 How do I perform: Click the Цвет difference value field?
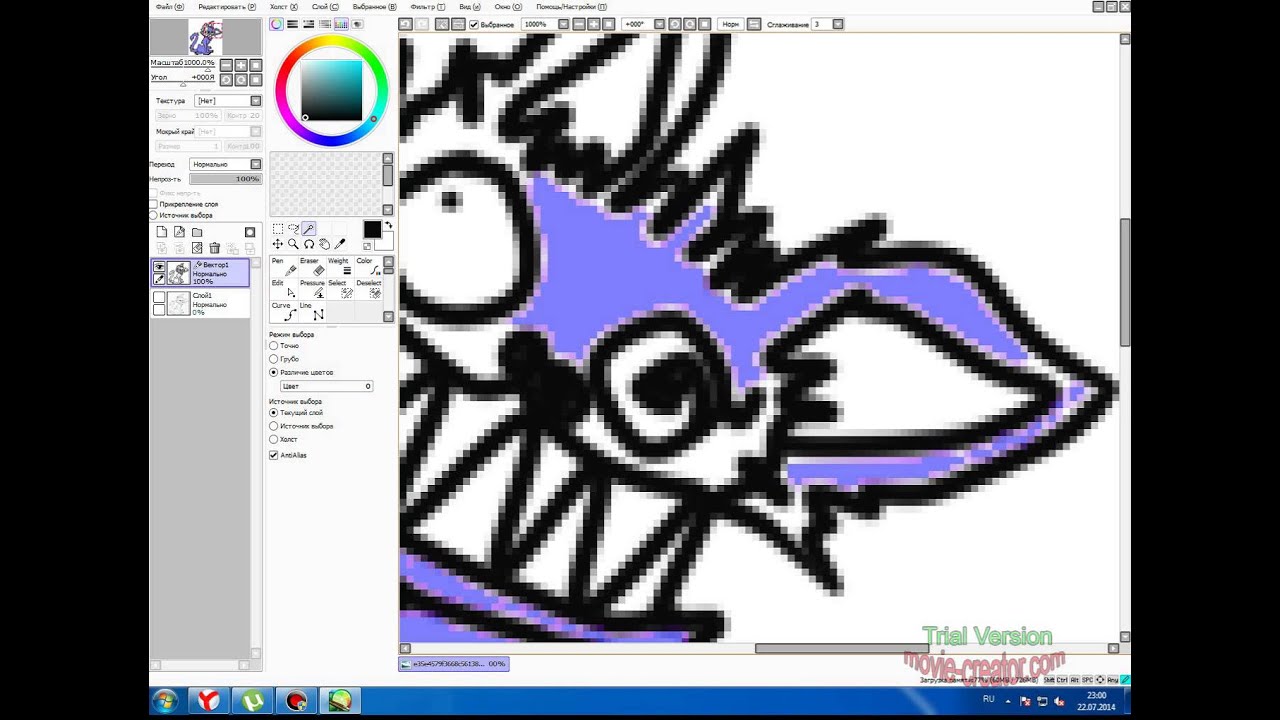(326, 386)
